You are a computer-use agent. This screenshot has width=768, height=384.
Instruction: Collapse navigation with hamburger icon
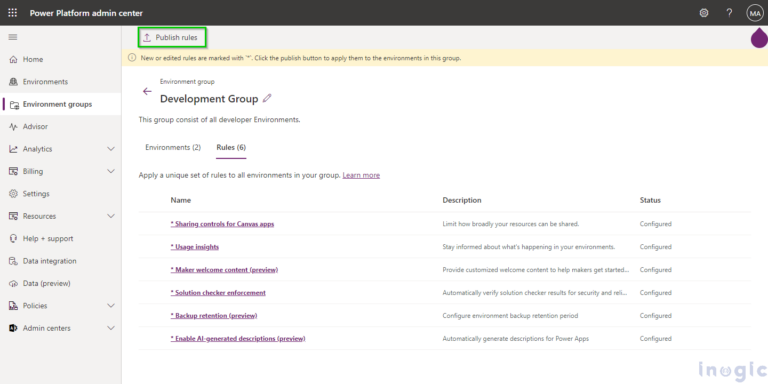pyautogui.click(x=13, y=37)
